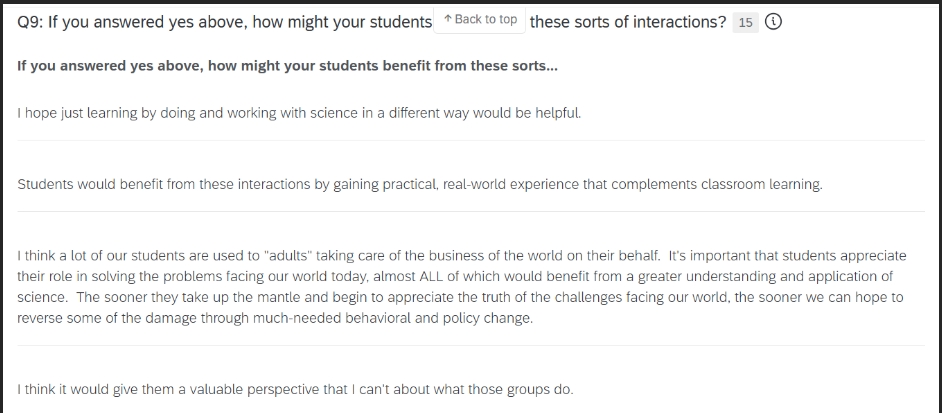Click the question title text 'these sorts of interactions?'
This screenshot has width=942, height=413.
tap(628, 22)
